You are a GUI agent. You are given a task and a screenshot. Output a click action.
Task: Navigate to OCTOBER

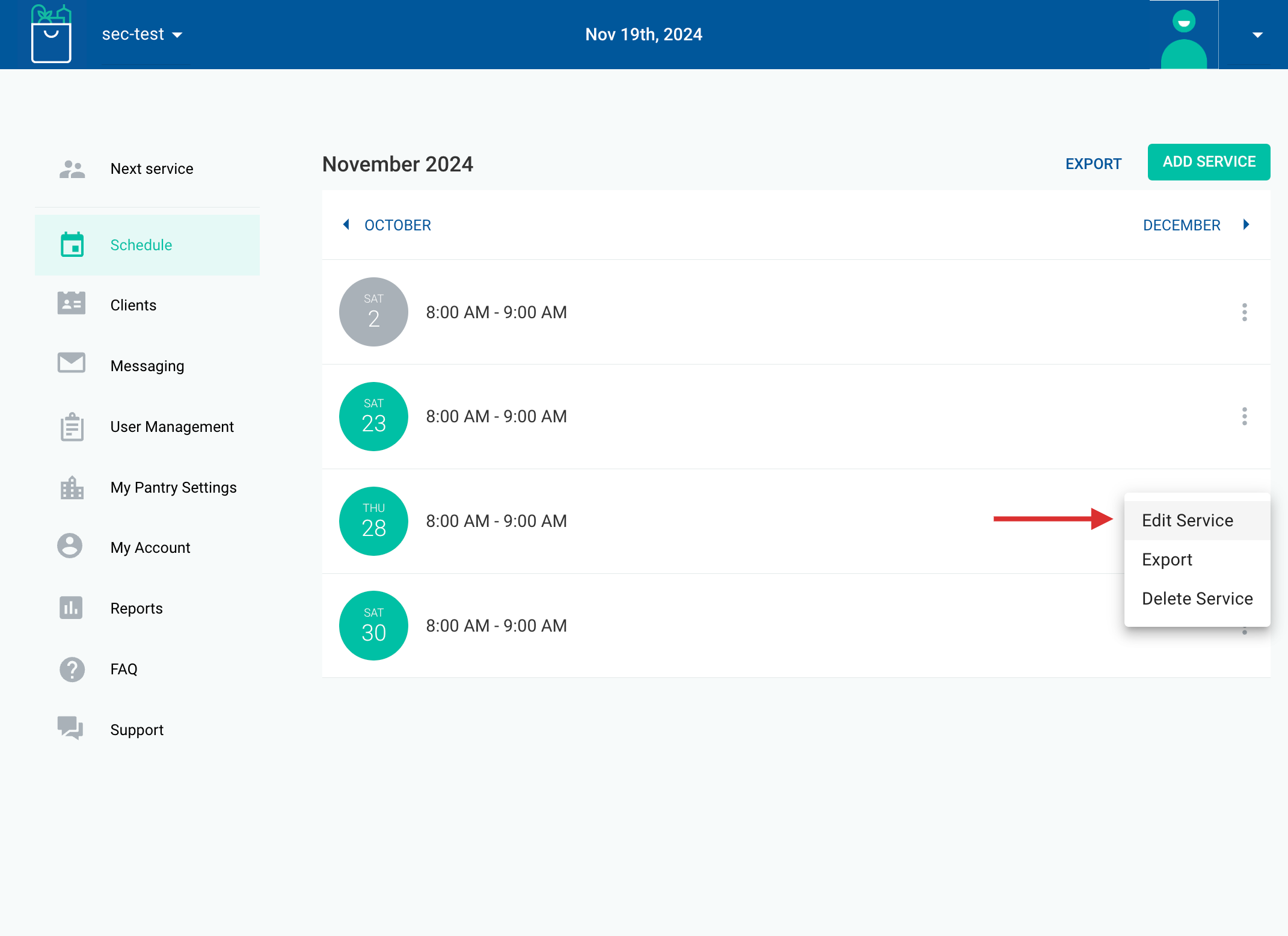click(x=397, y=225)
